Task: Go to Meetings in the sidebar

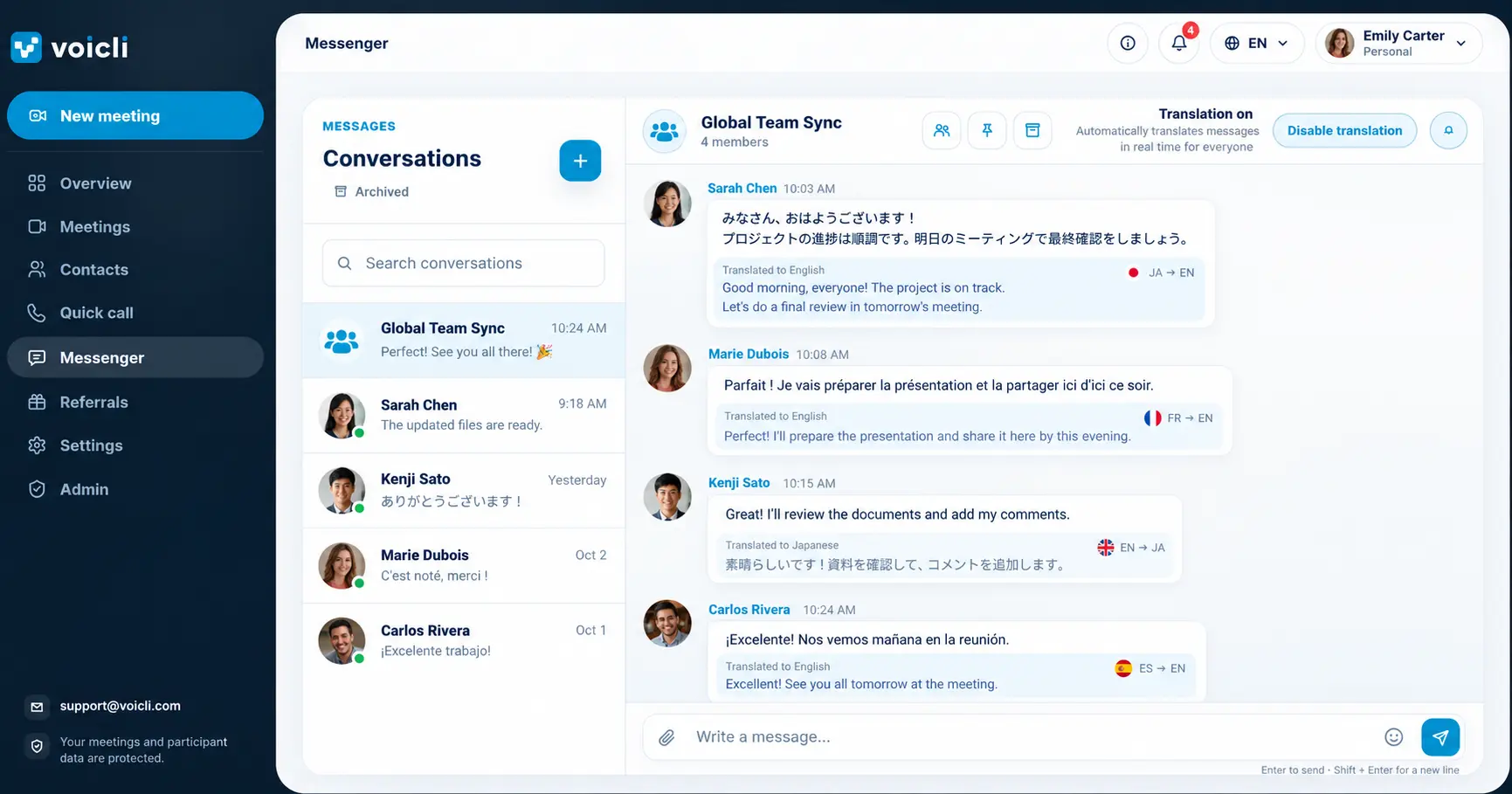Action: (135, 226)
